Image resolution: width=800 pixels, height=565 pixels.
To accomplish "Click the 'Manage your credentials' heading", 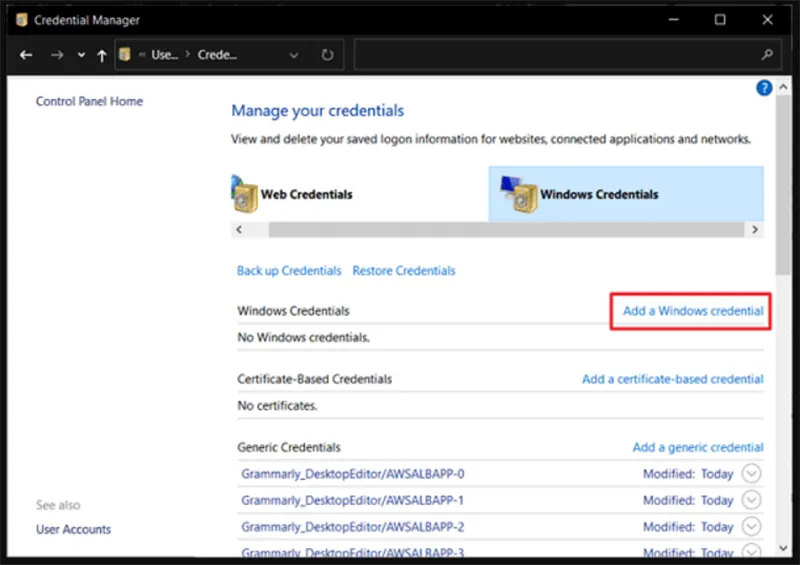I will pyautogui.click(x=317, y=111).
